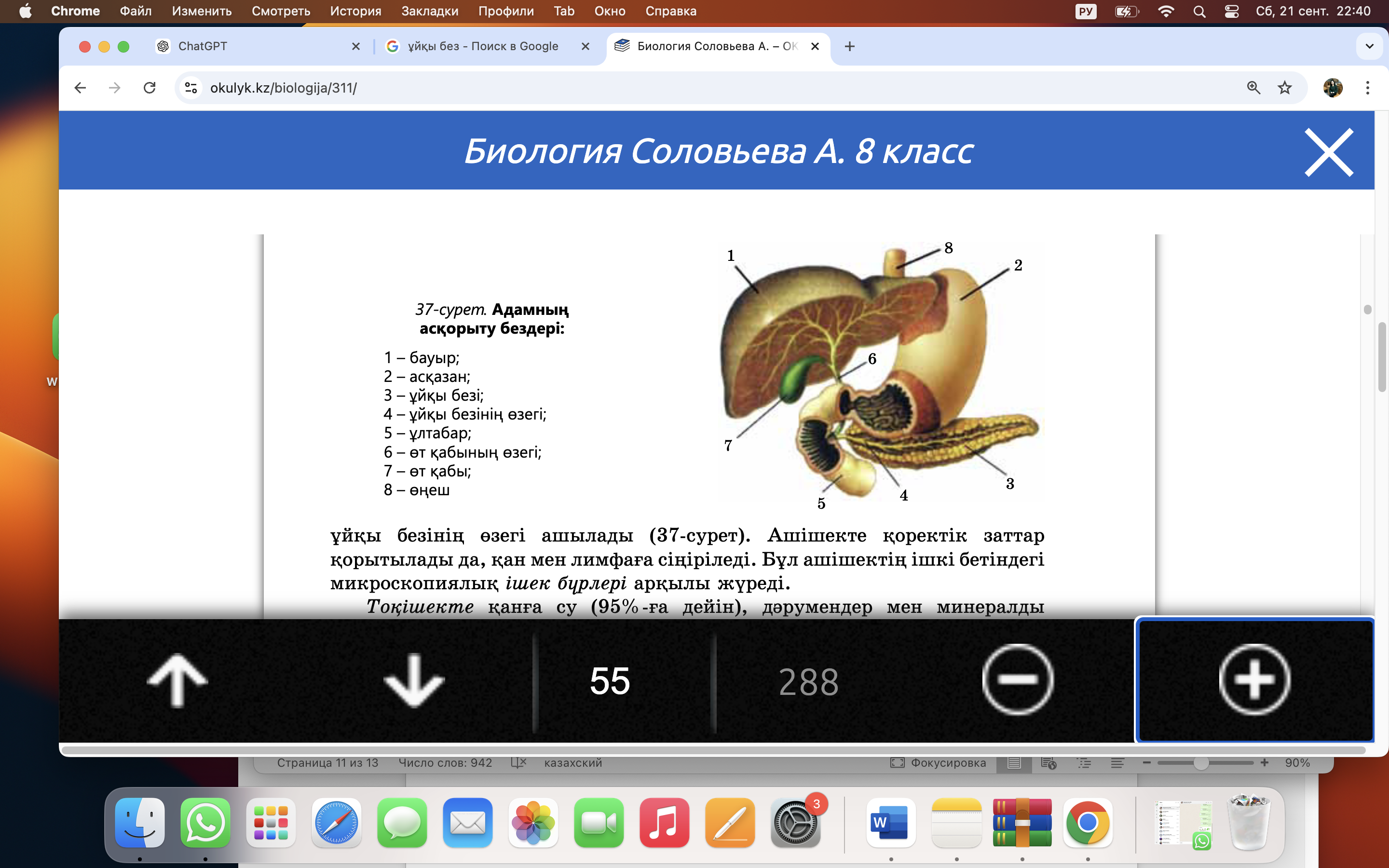Go to previous page with up arrow
Viewport: 1389px width, 868px height.
tap(177, 680)
